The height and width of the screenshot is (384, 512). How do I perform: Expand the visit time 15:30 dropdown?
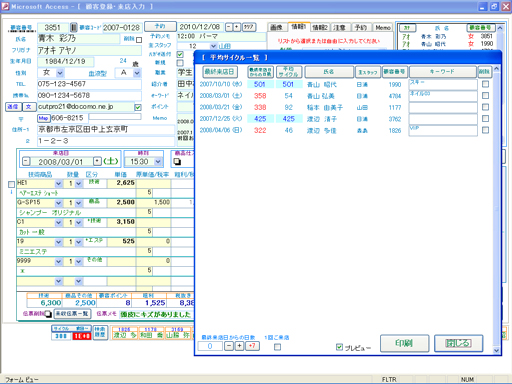point(158,162)
